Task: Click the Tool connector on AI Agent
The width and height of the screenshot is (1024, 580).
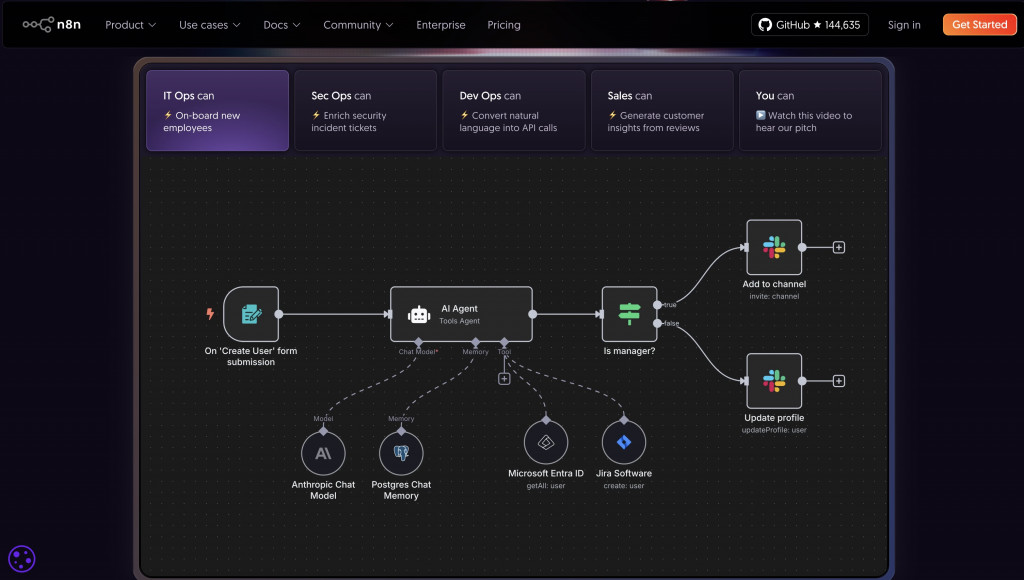Action: [504, 342]
